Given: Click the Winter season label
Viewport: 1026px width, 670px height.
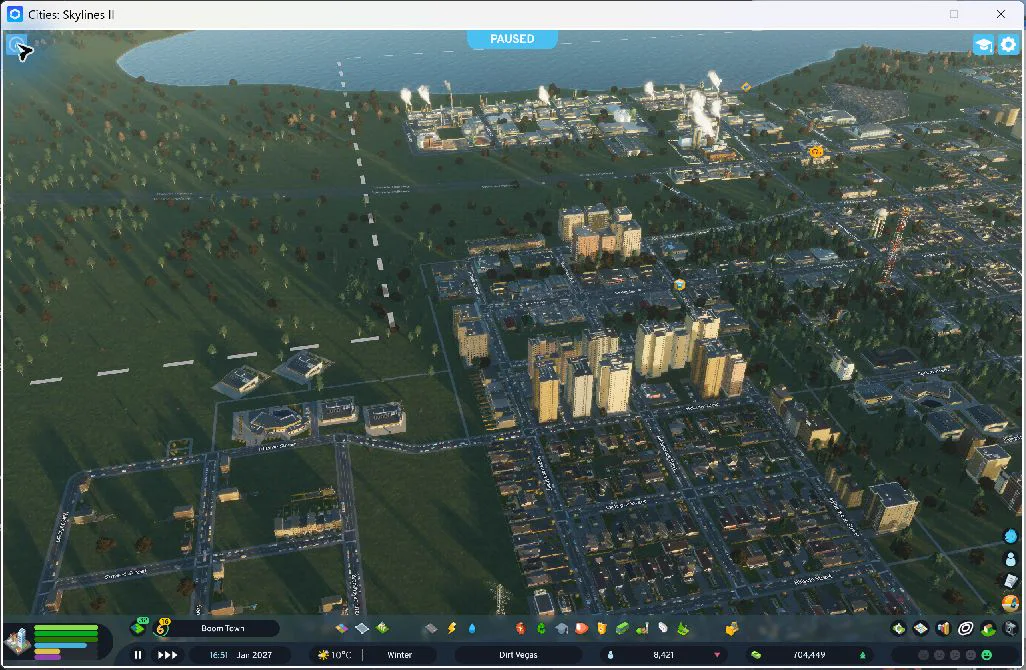Looking at the screenshot, I should coord(400,654).
